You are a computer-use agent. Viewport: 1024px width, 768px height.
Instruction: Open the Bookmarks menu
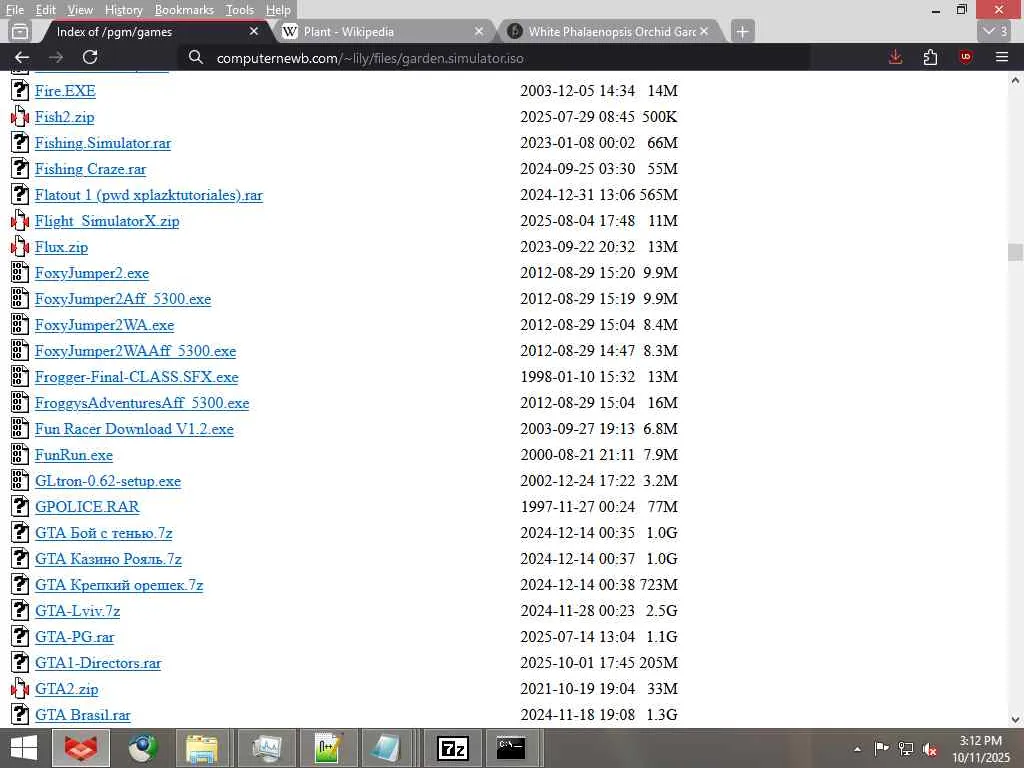point(184,10)
